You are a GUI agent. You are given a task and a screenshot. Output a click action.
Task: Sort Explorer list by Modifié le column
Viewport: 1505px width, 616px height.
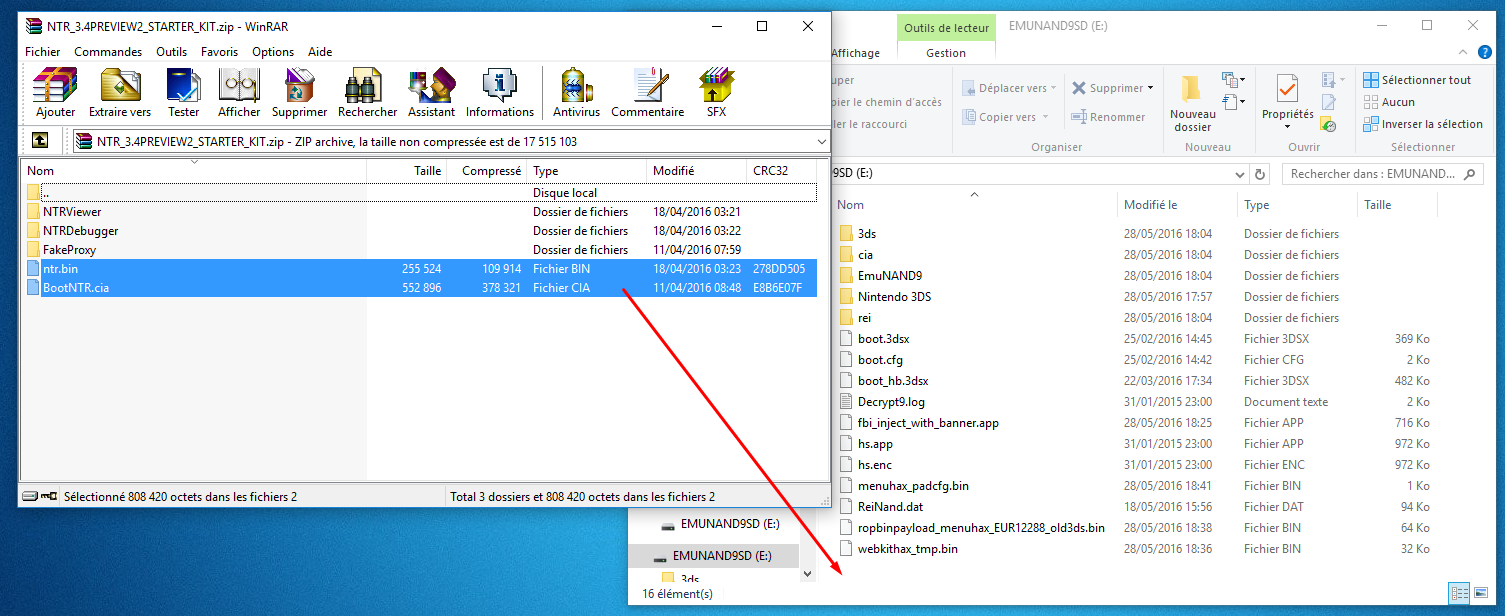[1176, 205]
